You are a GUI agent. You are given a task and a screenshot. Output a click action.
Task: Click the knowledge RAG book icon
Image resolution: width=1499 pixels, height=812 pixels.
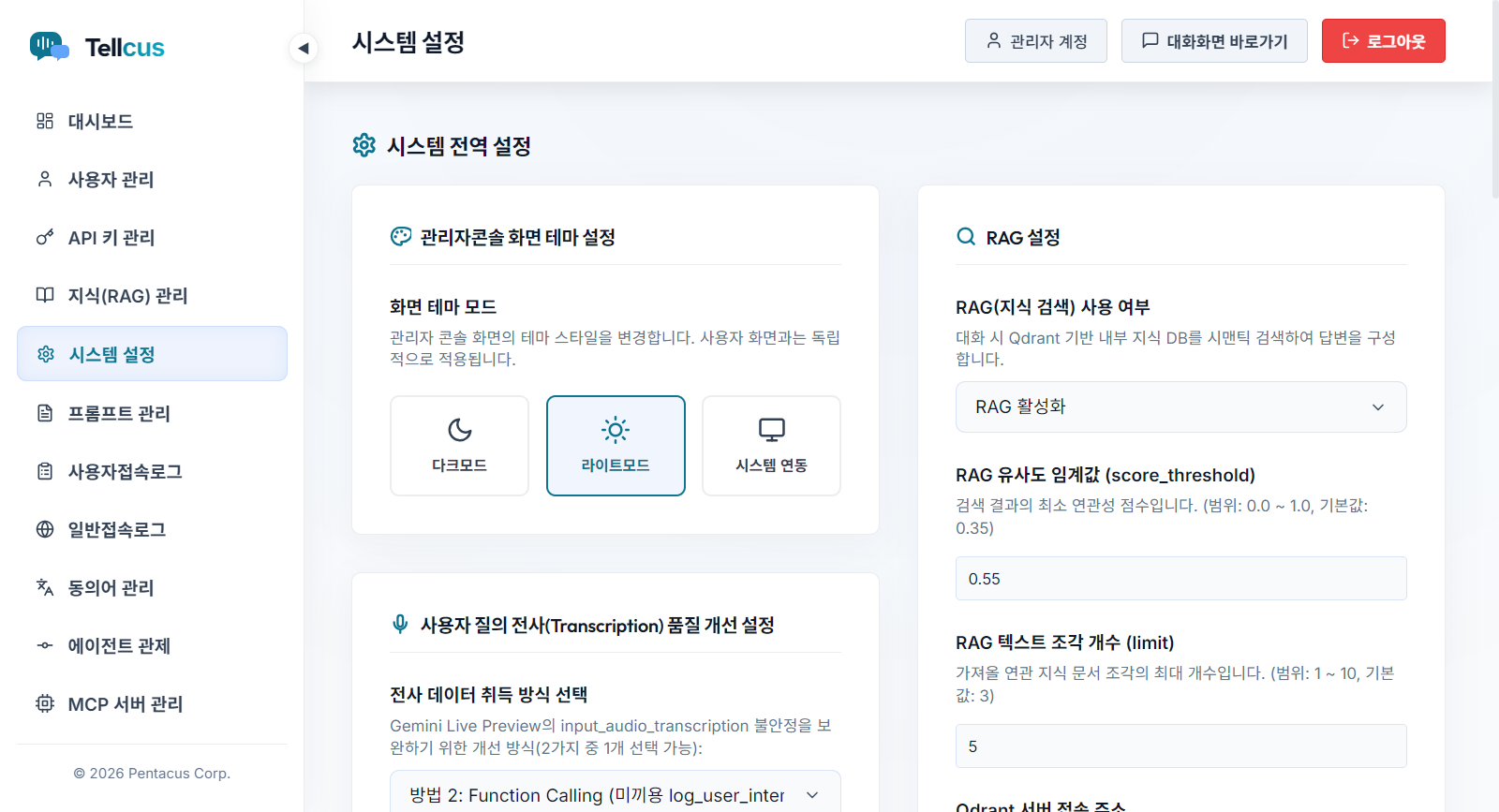[x=45, y=295]
